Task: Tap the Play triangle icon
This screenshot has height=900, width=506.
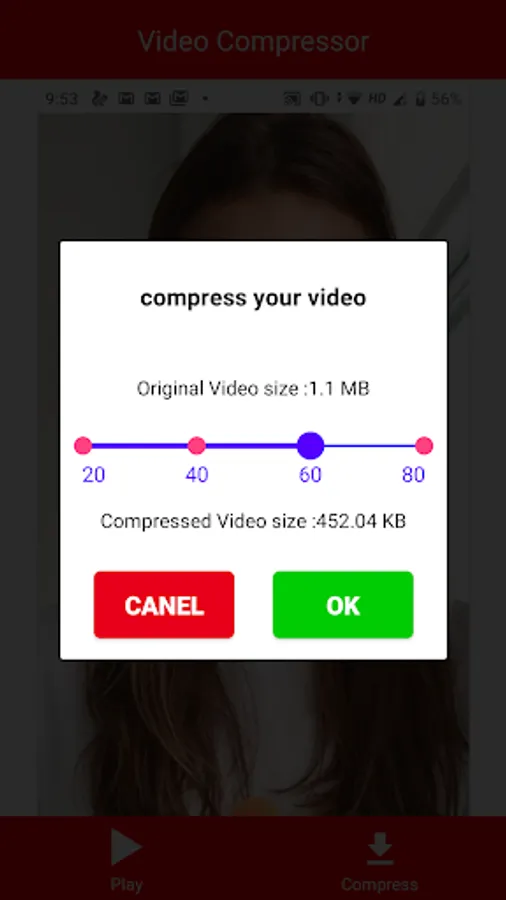Action: 126,846
